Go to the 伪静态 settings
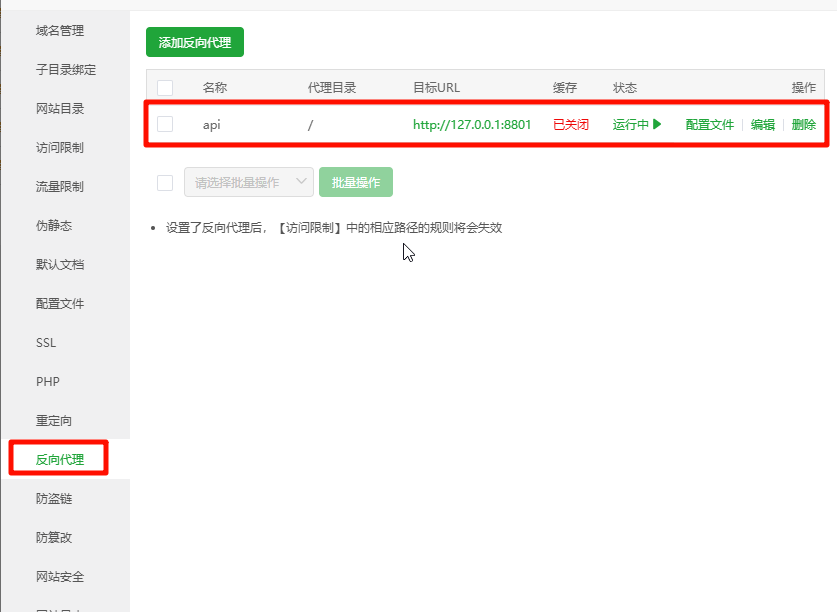 [54, 226]
